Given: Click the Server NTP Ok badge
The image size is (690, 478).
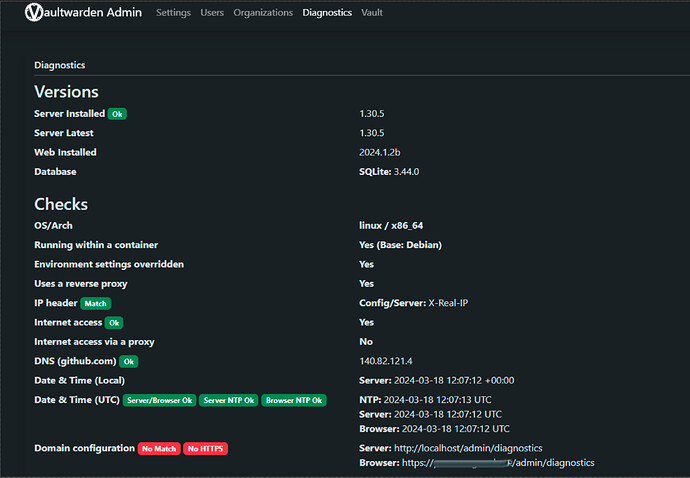Looking at the screenshot, I should pyautogui.click(x=229, y=400).
